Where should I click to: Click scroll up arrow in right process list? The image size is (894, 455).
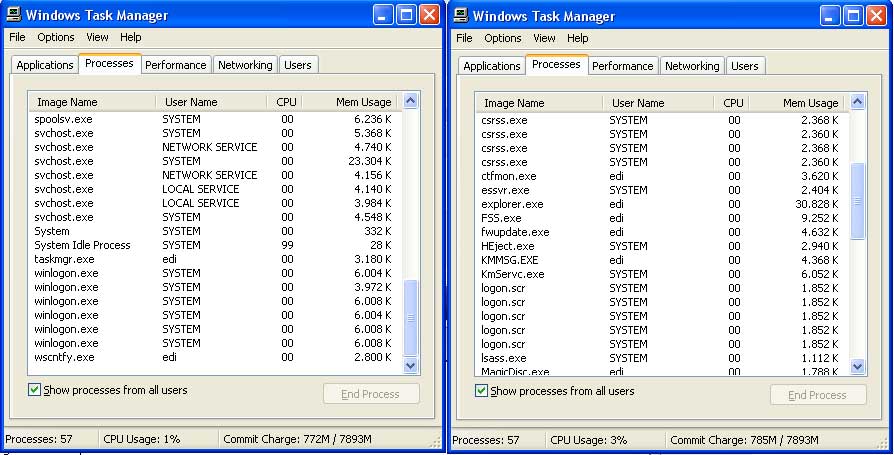coord(858,103)
